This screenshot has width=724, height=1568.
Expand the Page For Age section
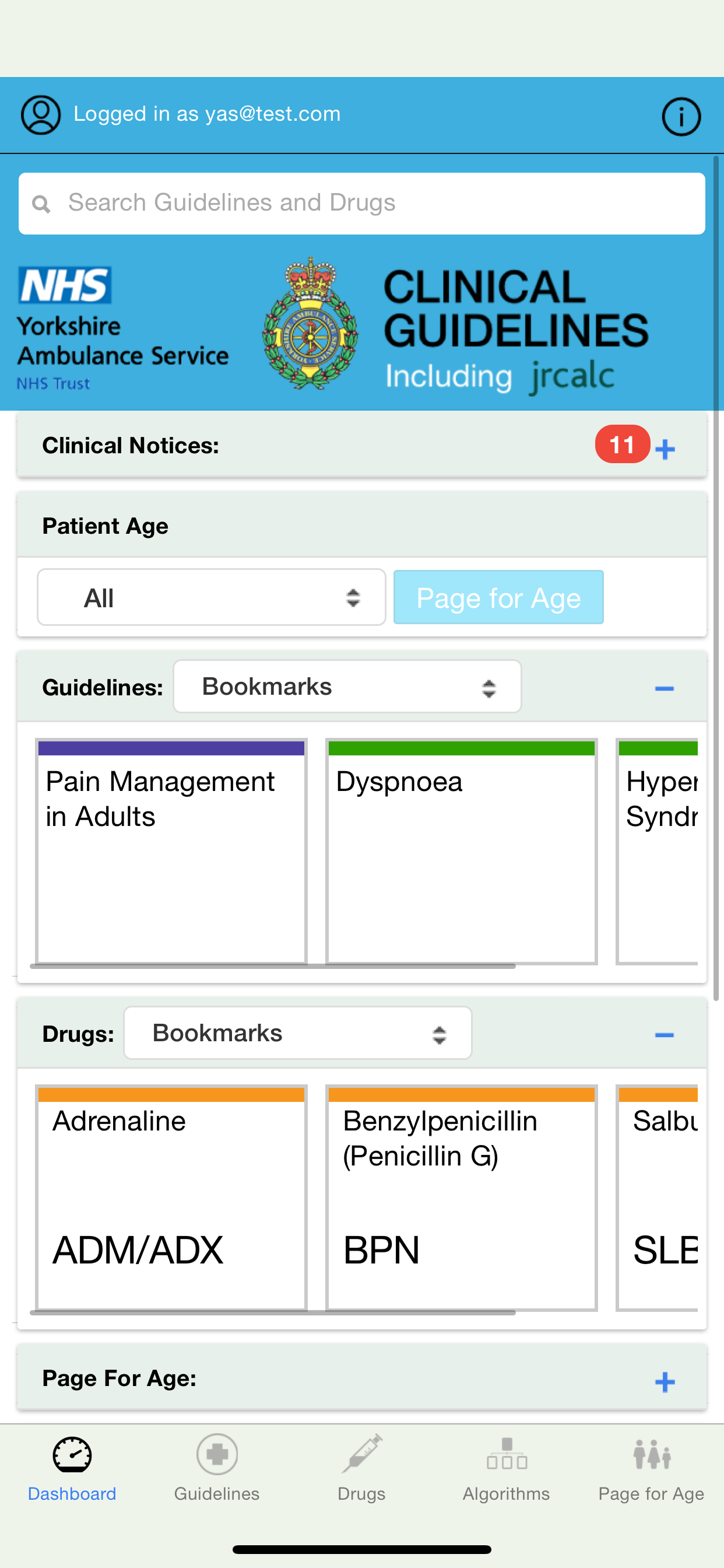coord(665,1382)
